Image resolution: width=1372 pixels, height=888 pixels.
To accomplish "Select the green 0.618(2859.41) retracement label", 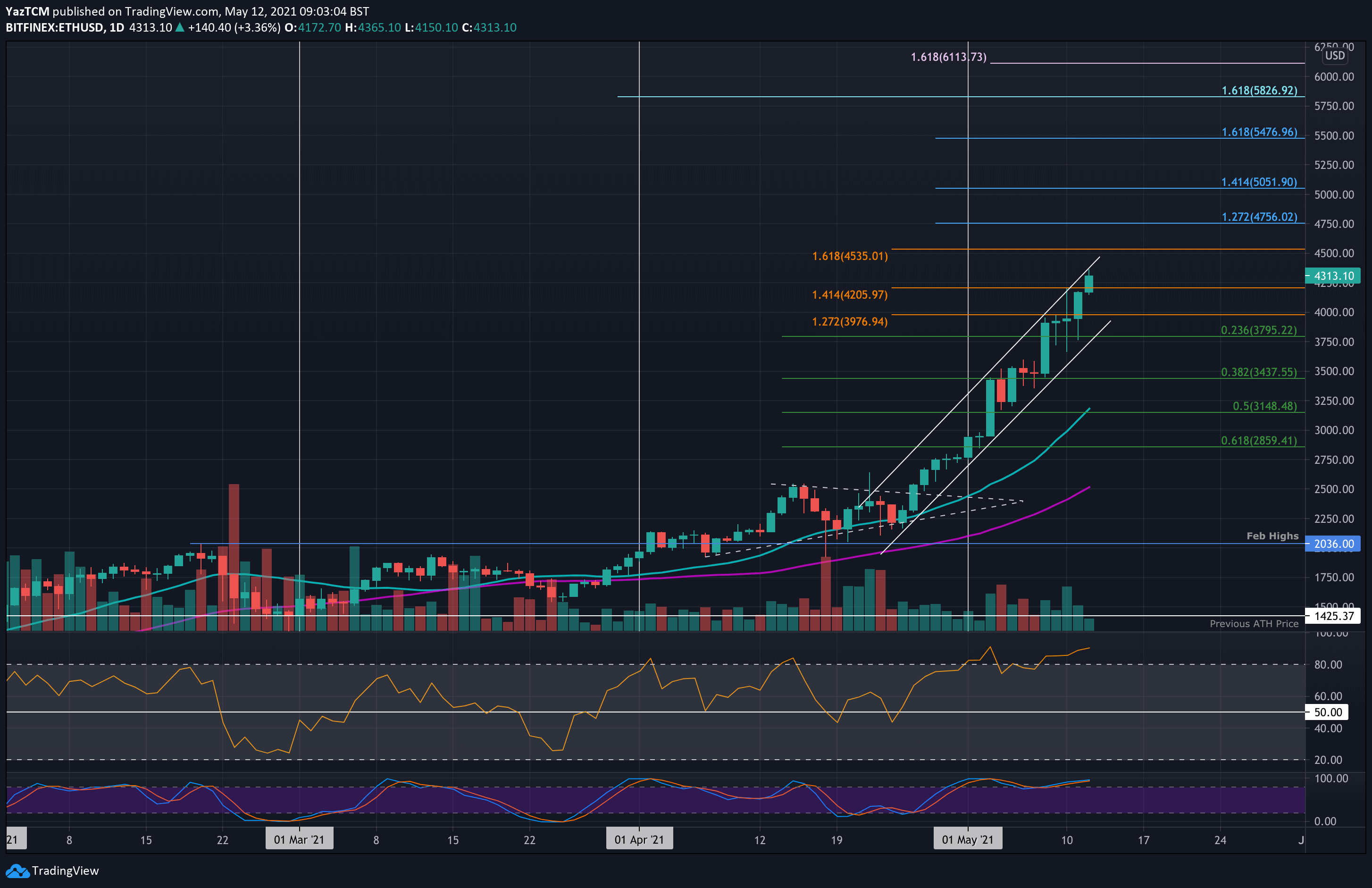I will click(1259, 441).
